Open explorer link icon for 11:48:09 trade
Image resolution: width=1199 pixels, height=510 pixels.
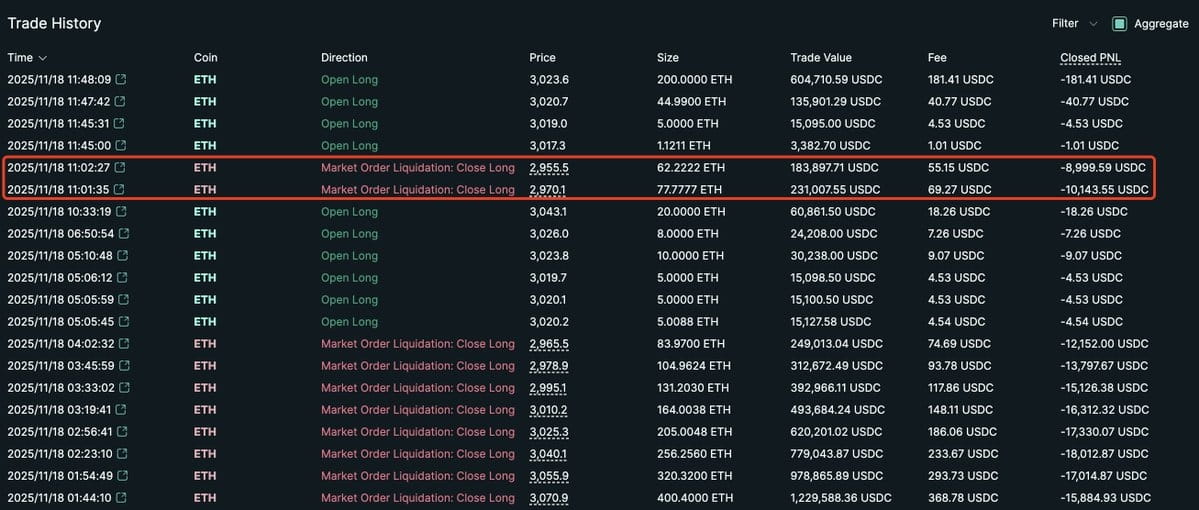[x=121, y=80]
